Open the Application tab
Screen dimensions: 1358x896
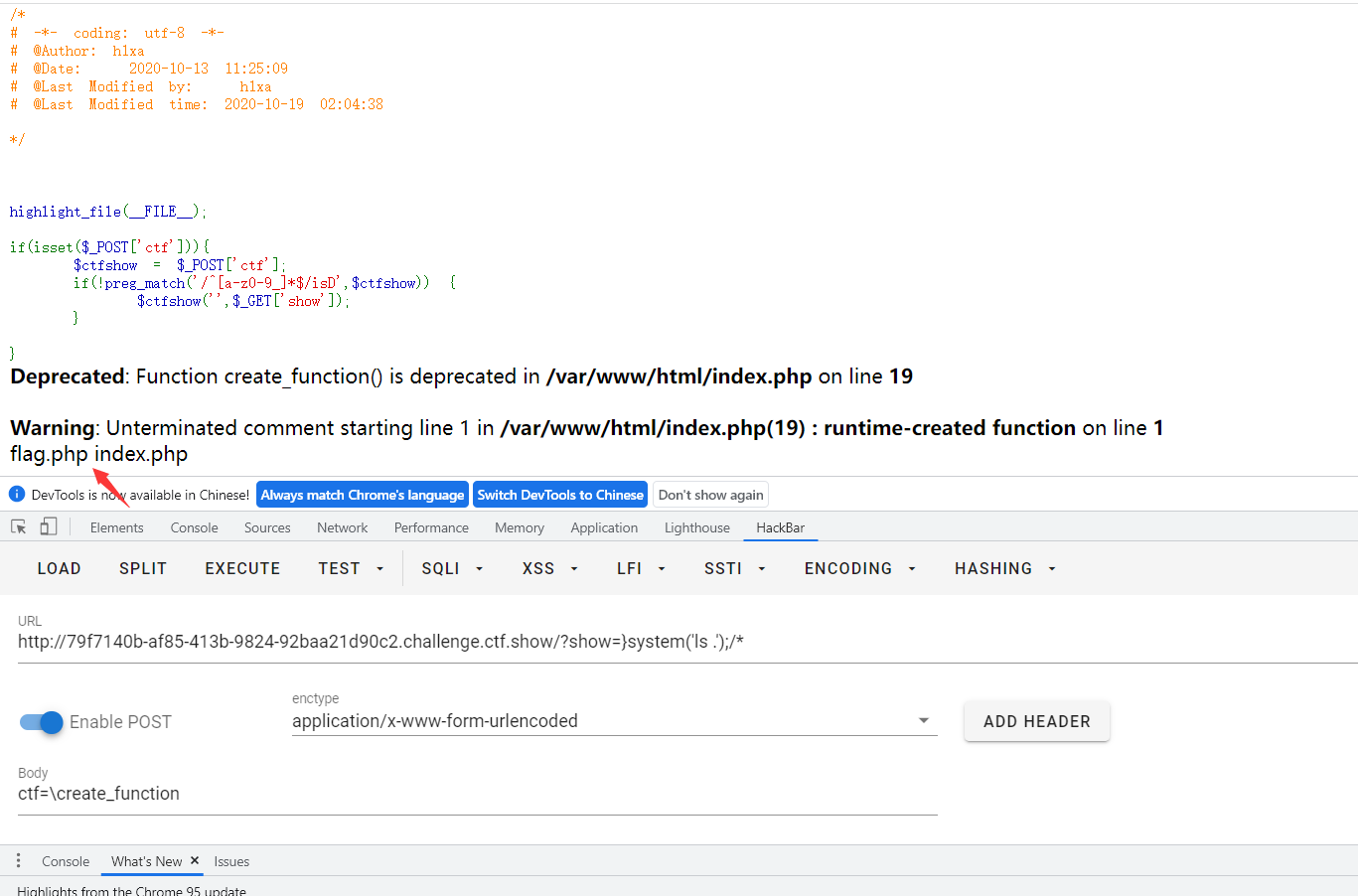pyautogui.click(x=604, y=527)
